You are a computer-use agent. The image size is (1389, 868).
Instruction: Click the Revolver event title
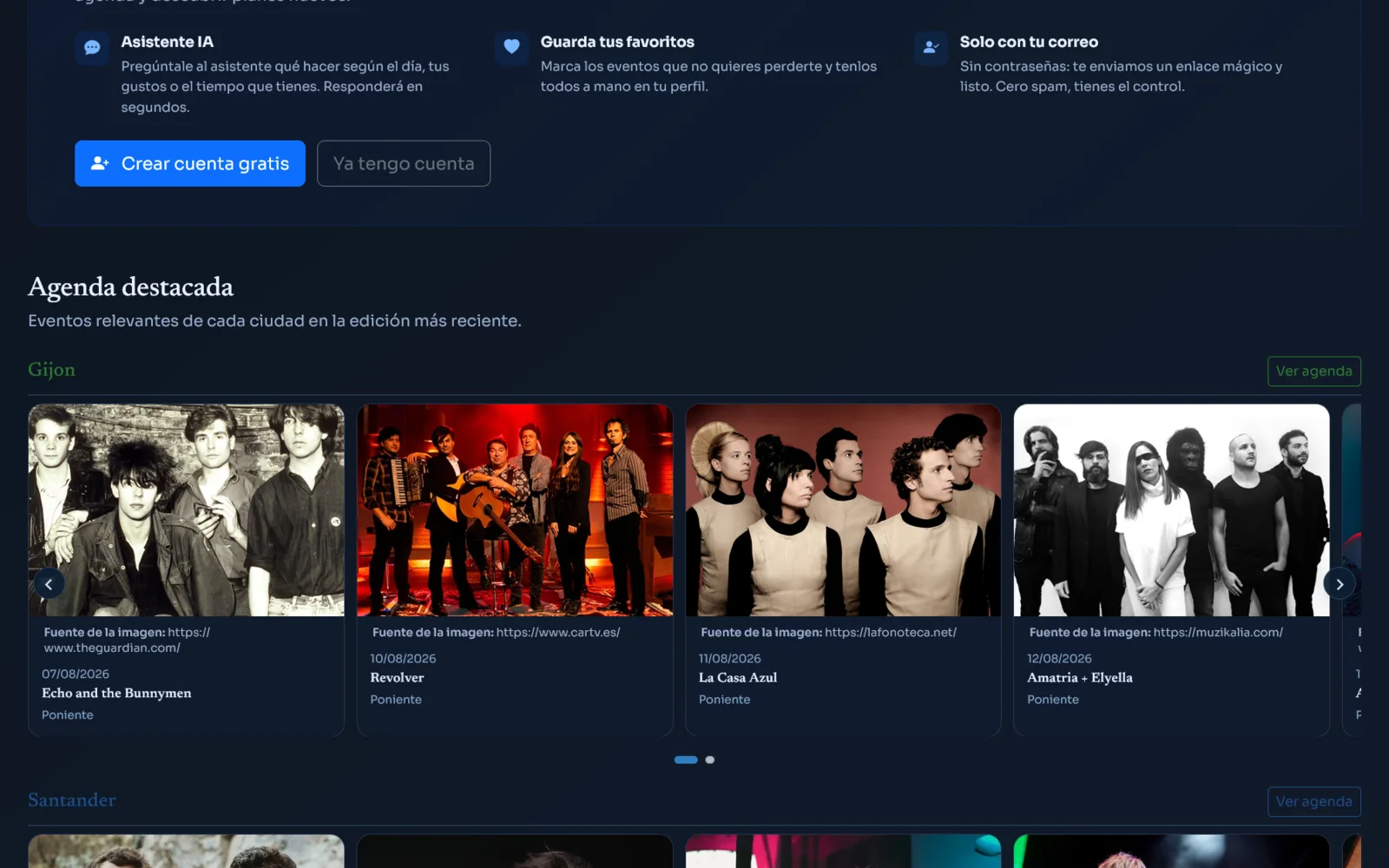[397, 677]
